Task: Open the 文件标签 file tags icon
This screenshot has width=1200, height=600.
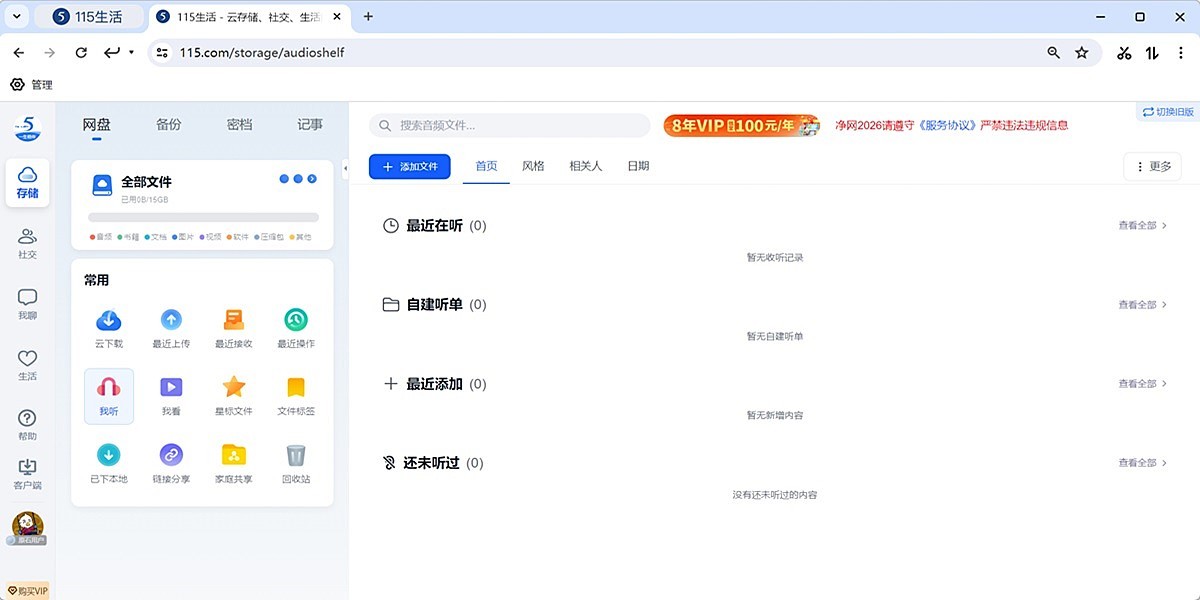Action: click(x=295, y=392)
